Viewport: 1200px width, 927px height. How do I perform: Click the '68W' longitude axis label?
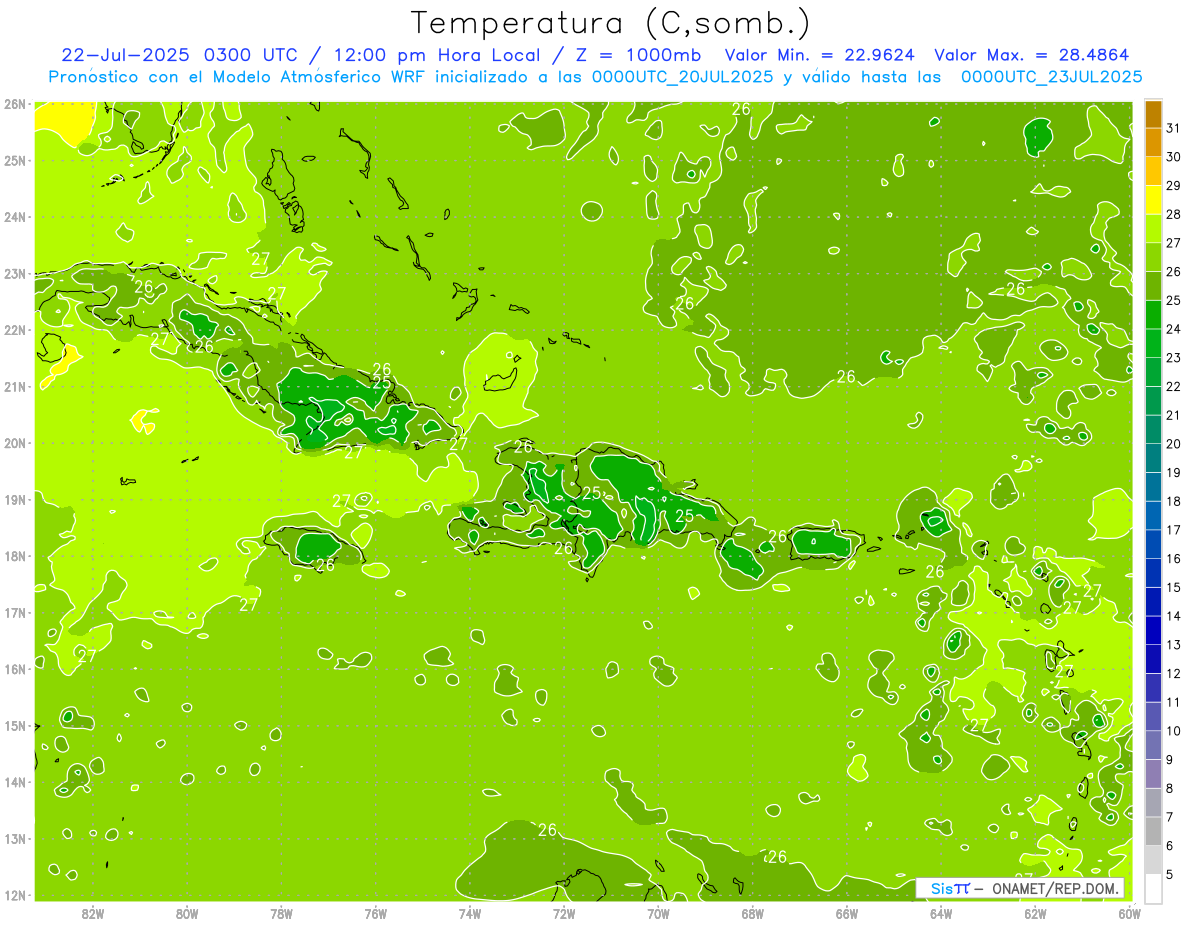point(753,913)
